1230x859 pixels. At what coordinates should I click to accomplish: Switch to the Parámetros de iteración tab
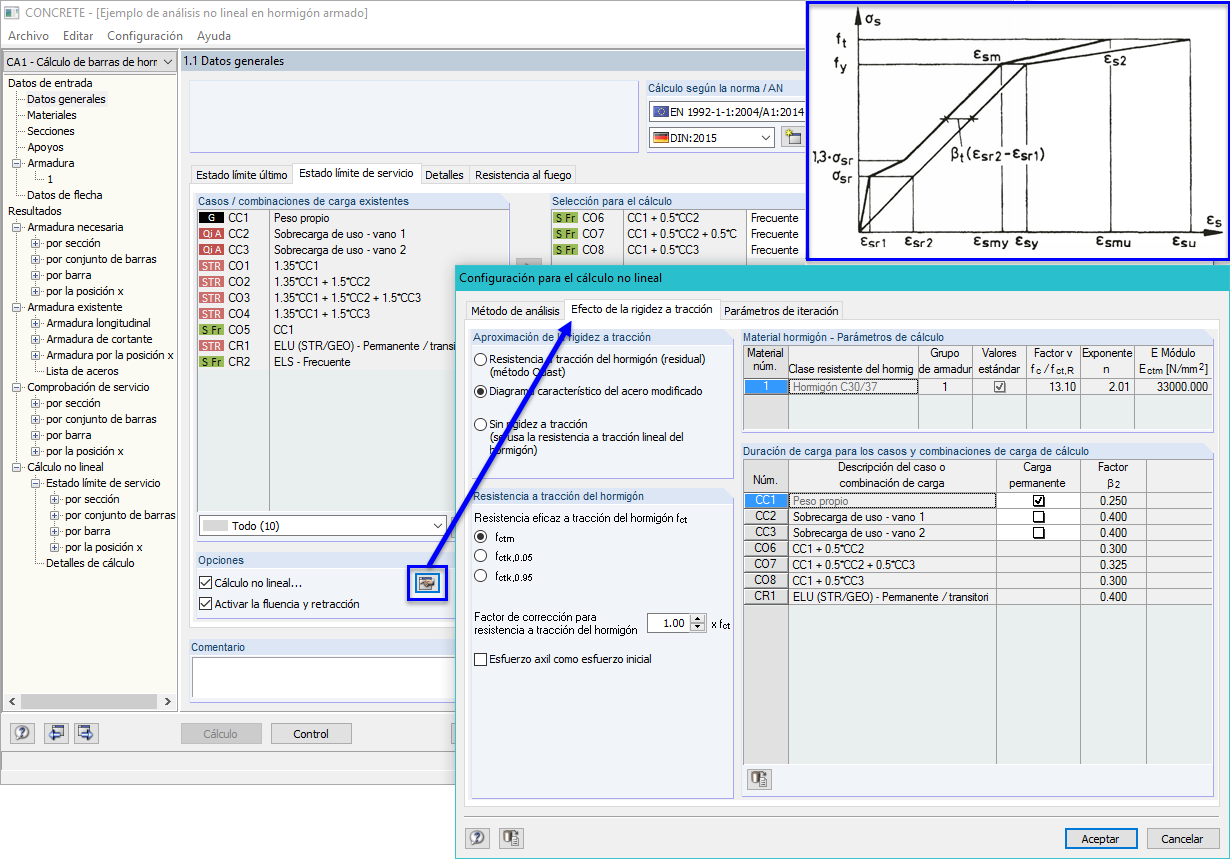781,310
